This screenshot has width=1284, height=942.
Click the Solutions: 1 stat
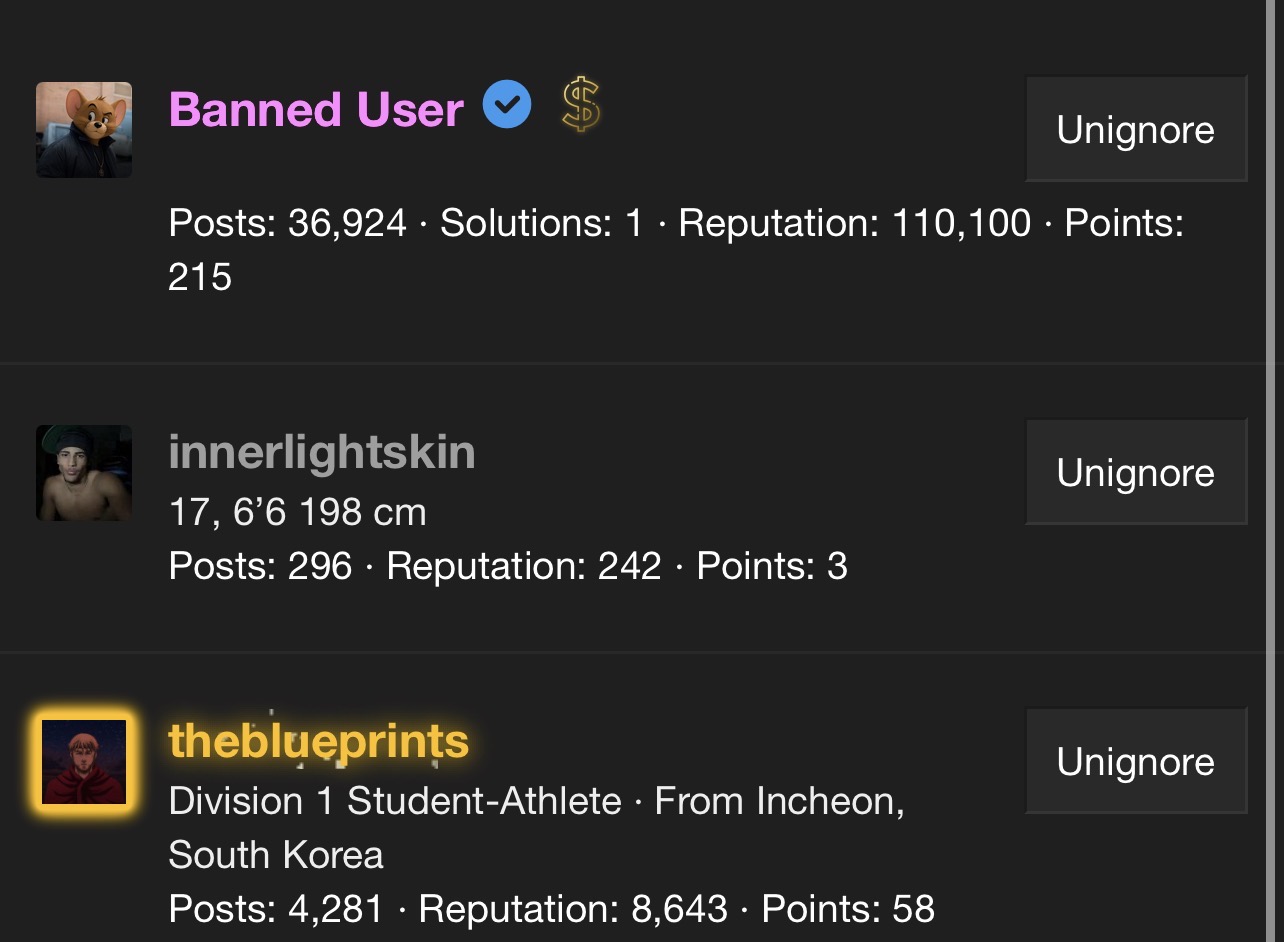pos(542,223)
